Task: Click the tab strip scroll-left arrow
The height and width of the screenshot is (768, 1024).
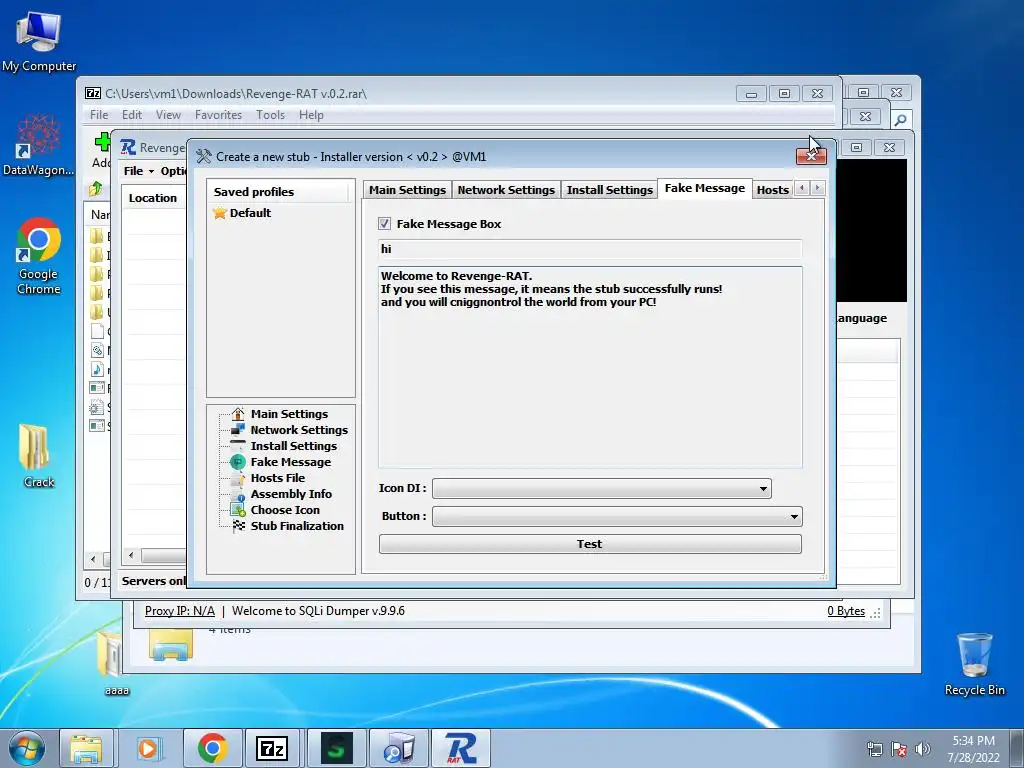Action: 802,188
